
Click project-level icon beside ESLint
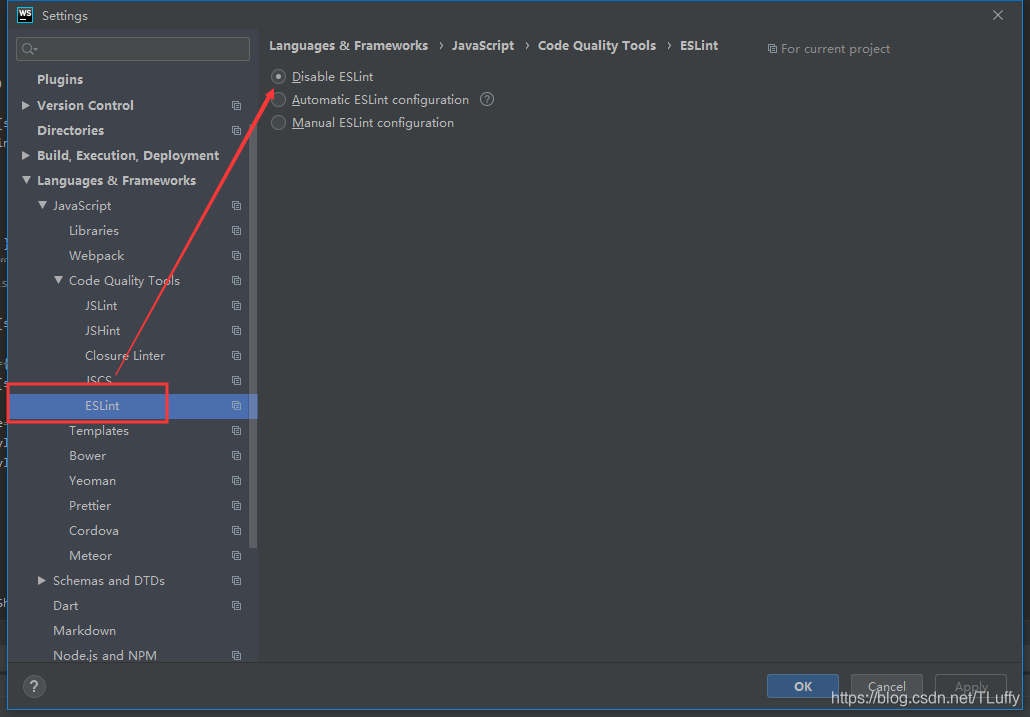pos(236,406)
